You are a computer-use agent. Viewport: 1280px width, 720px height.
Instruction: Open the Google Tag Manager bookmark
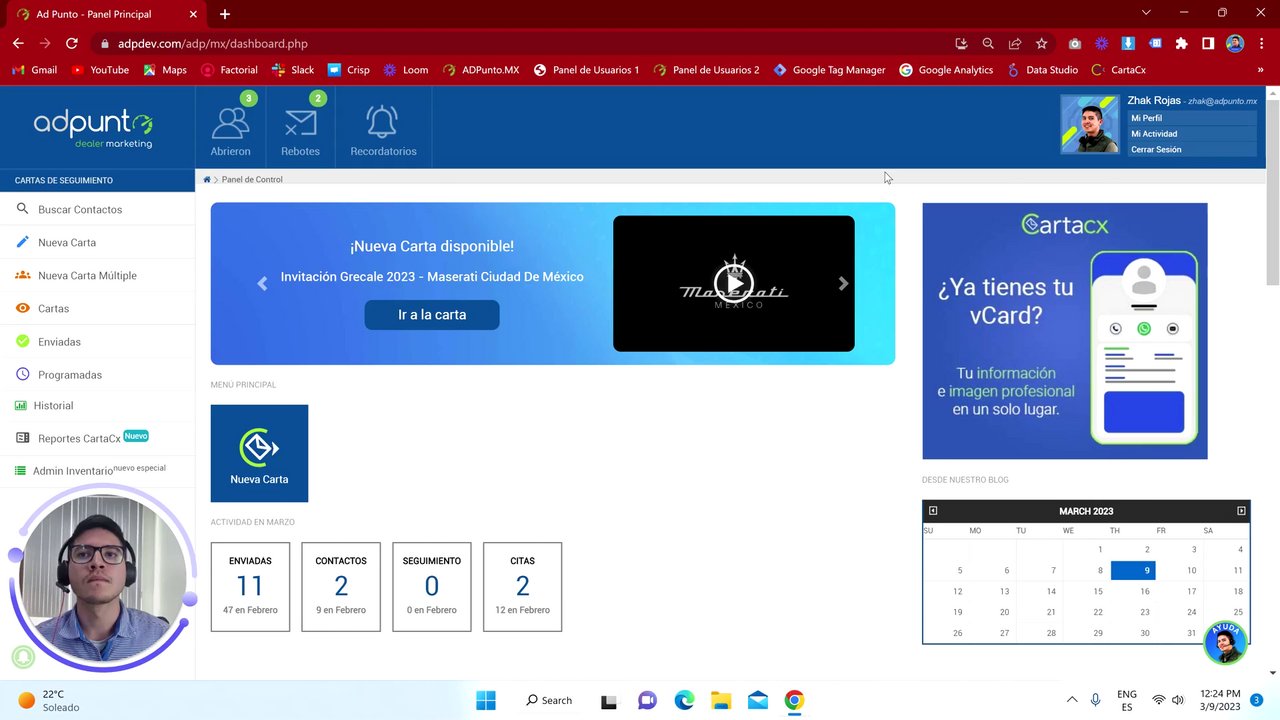coord(829,70)
